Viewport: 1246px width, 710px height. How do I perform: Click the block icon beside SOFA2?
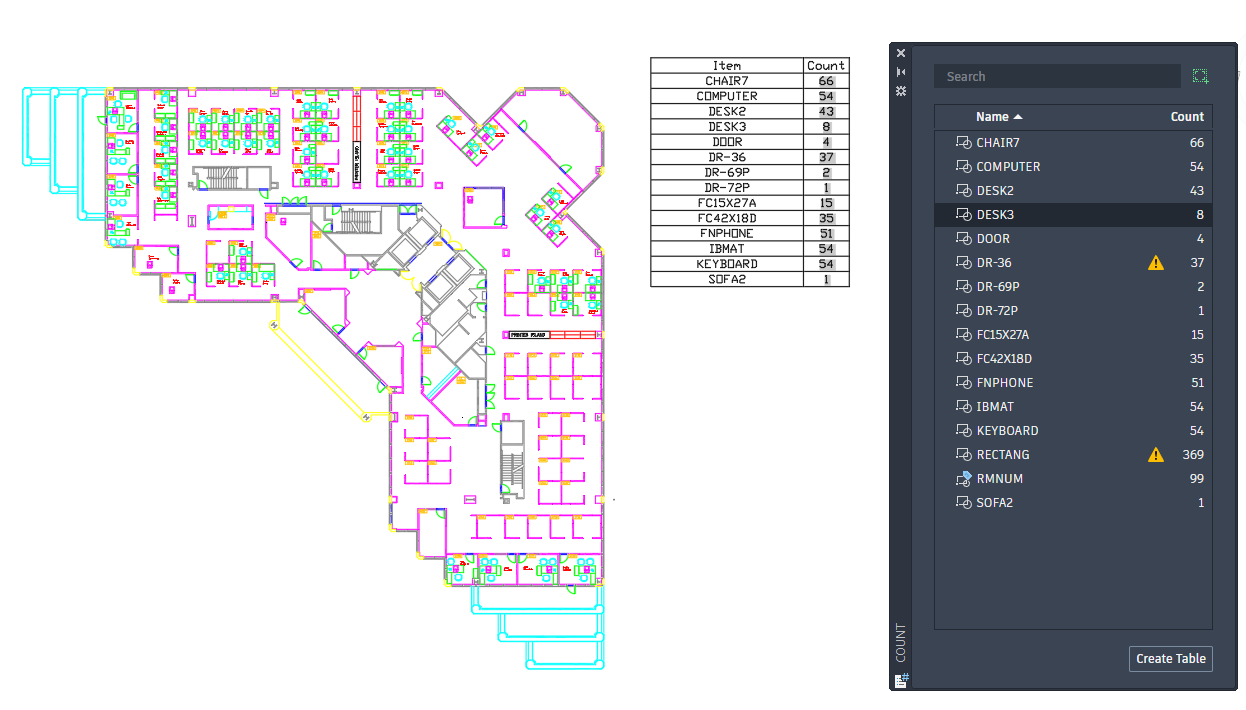(x=962, y=502)
